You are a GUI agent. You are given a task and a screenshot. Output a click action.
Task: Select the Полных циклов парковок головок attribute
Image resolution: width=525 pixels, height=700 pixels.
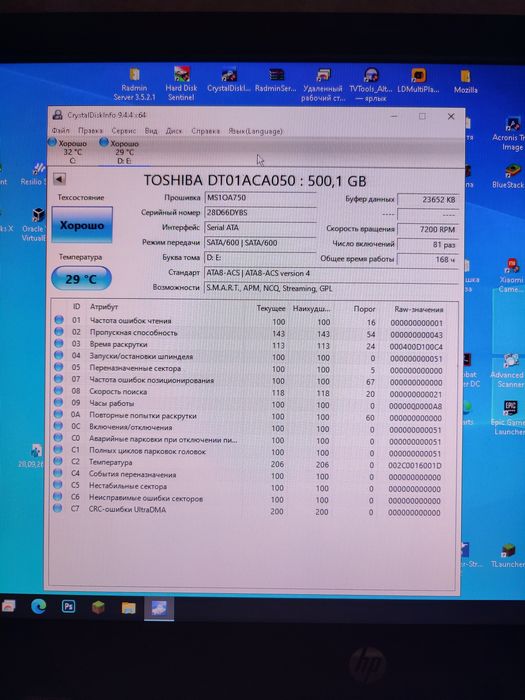147,451
